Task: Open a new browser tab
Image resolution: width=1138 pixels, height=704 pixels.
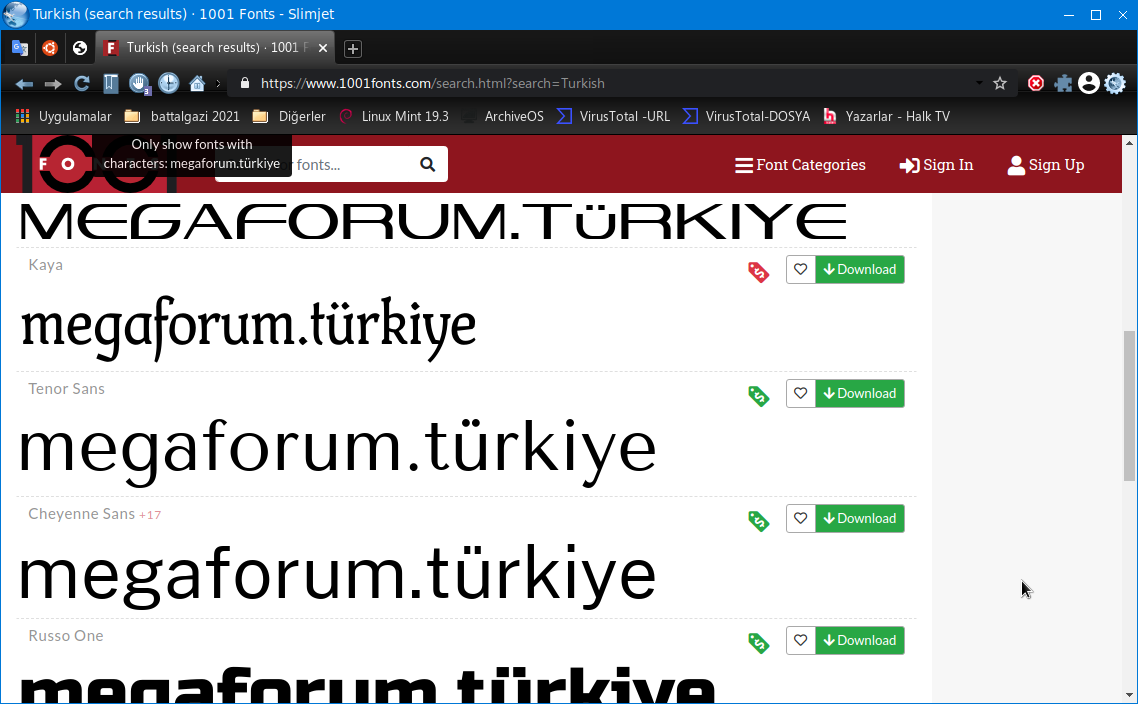Action: pos(353,49)
